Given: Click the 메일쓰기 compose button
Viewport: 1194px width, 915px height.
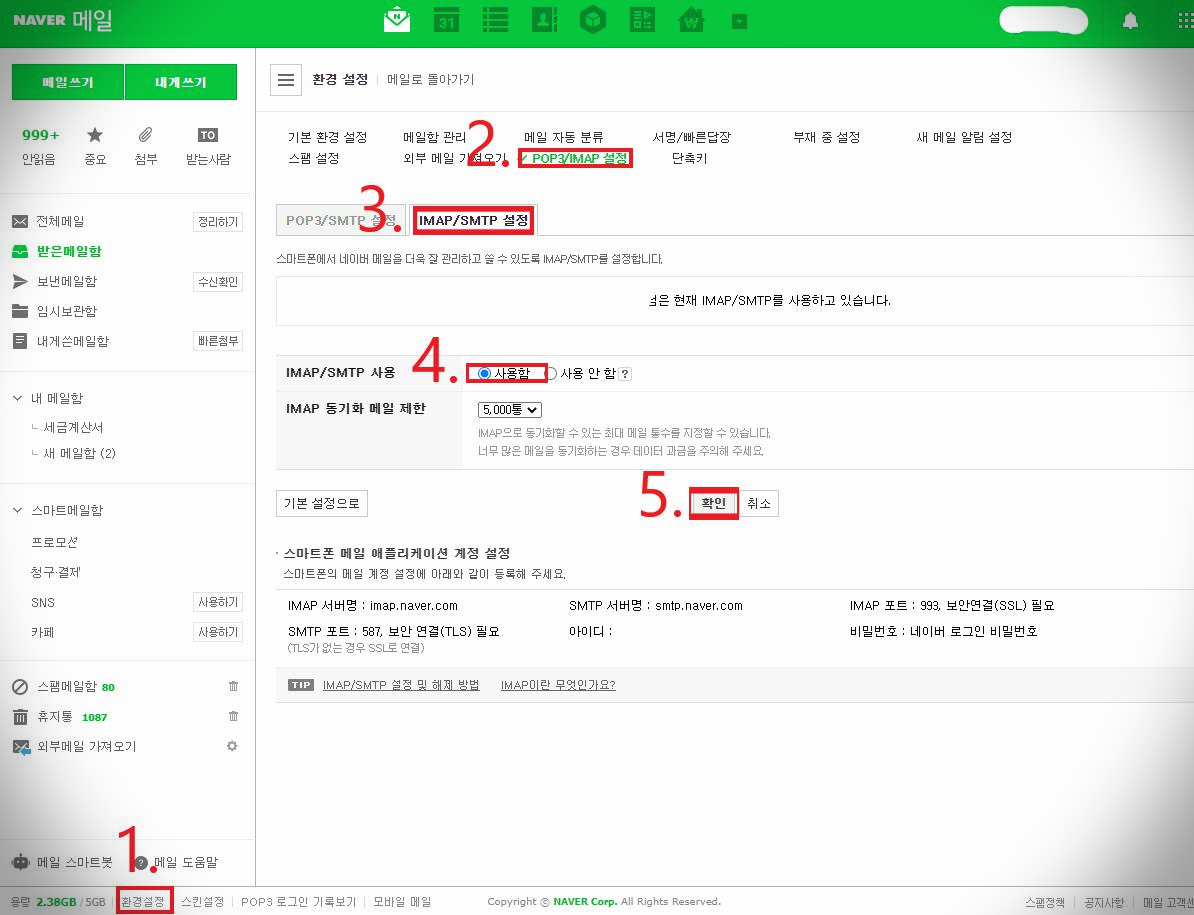Looking at the screenshot, I should pos(68,81).
